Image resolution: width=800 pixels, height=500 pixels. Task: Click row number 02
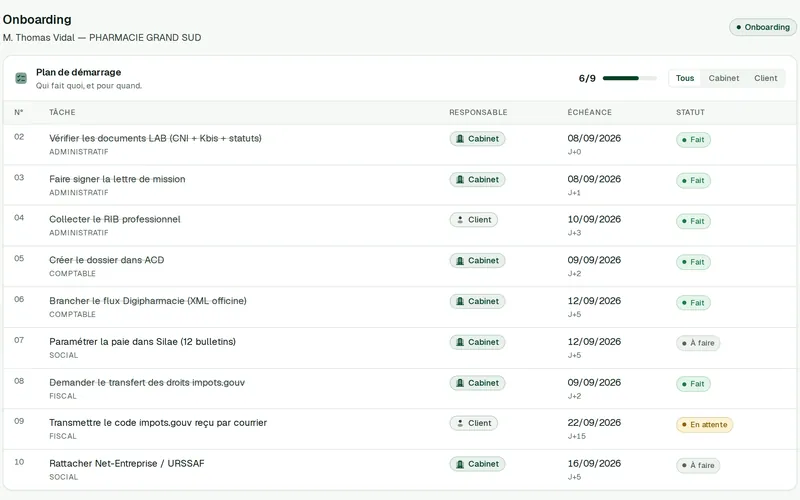19,137
